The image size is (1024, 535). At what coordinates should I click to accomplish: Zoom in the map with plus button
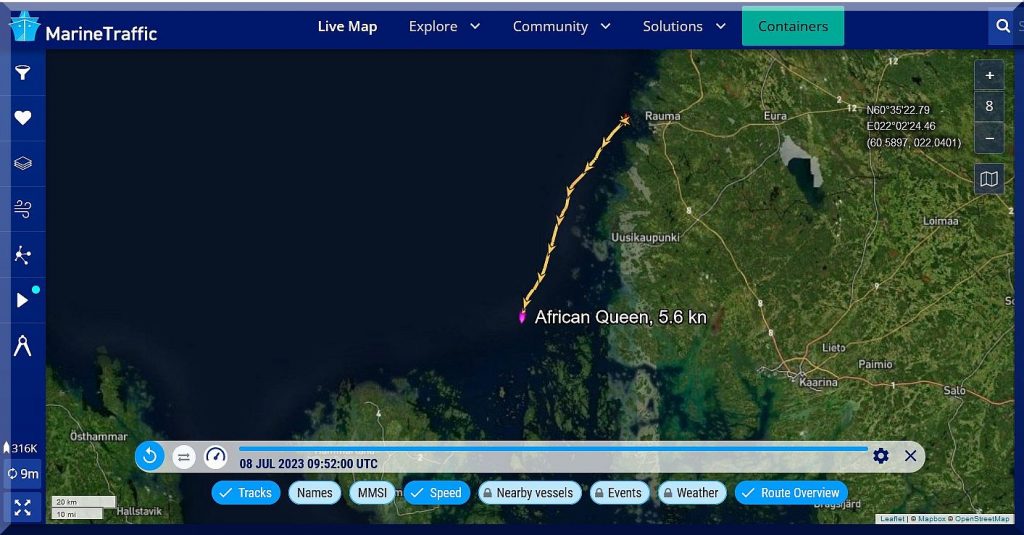tap(989, 76)
